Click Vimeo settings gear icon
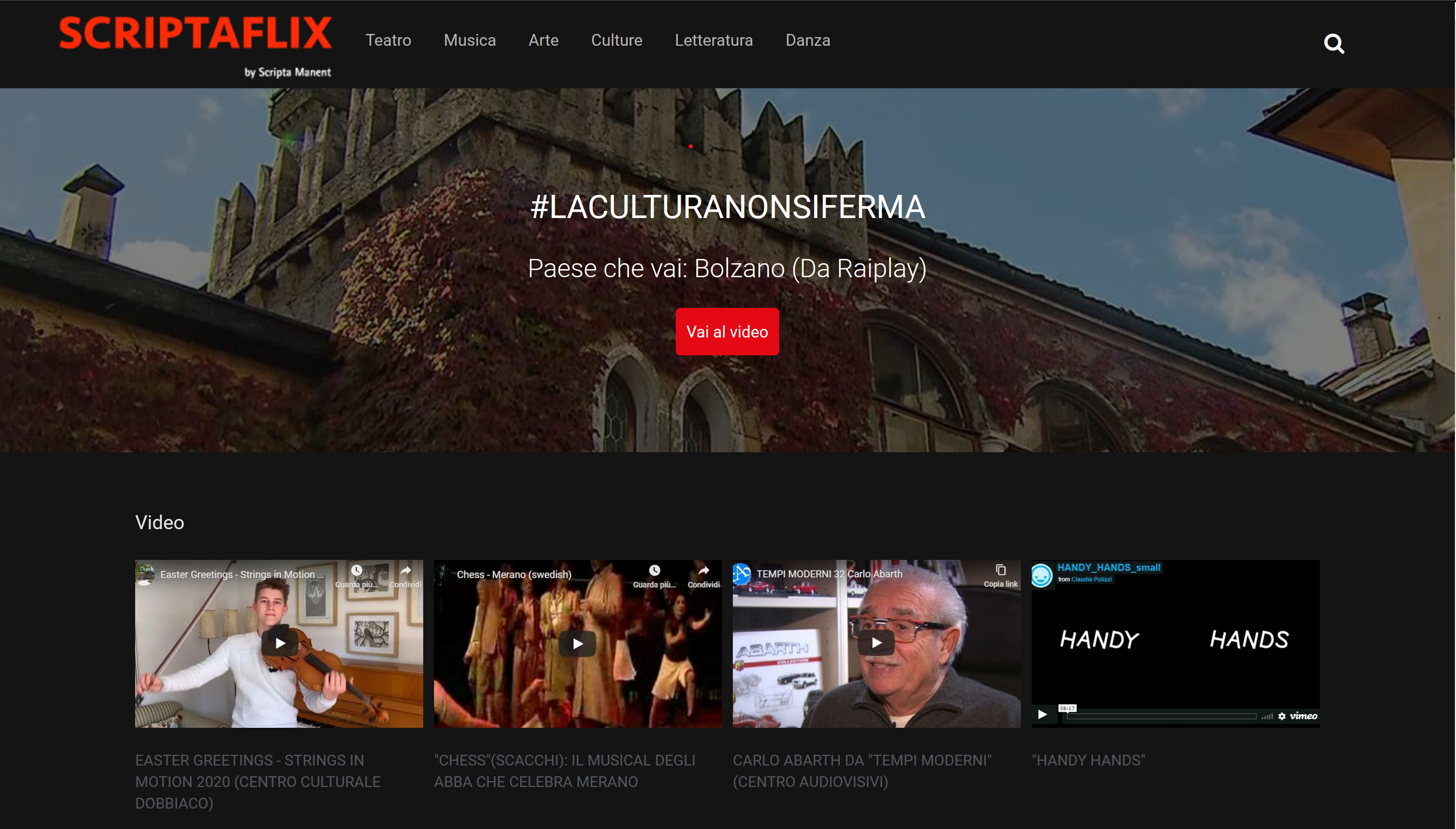Screen dimensions: 1456x829 (x=1282, y=716)
